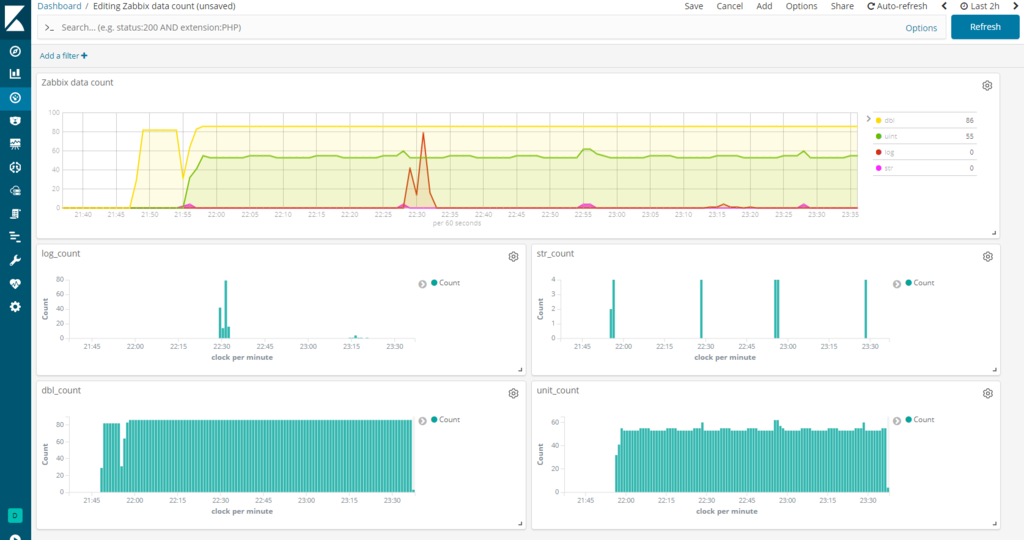Open the Last 2h time picker
This screenshot has height=540, width=1024.
[980, 6]
